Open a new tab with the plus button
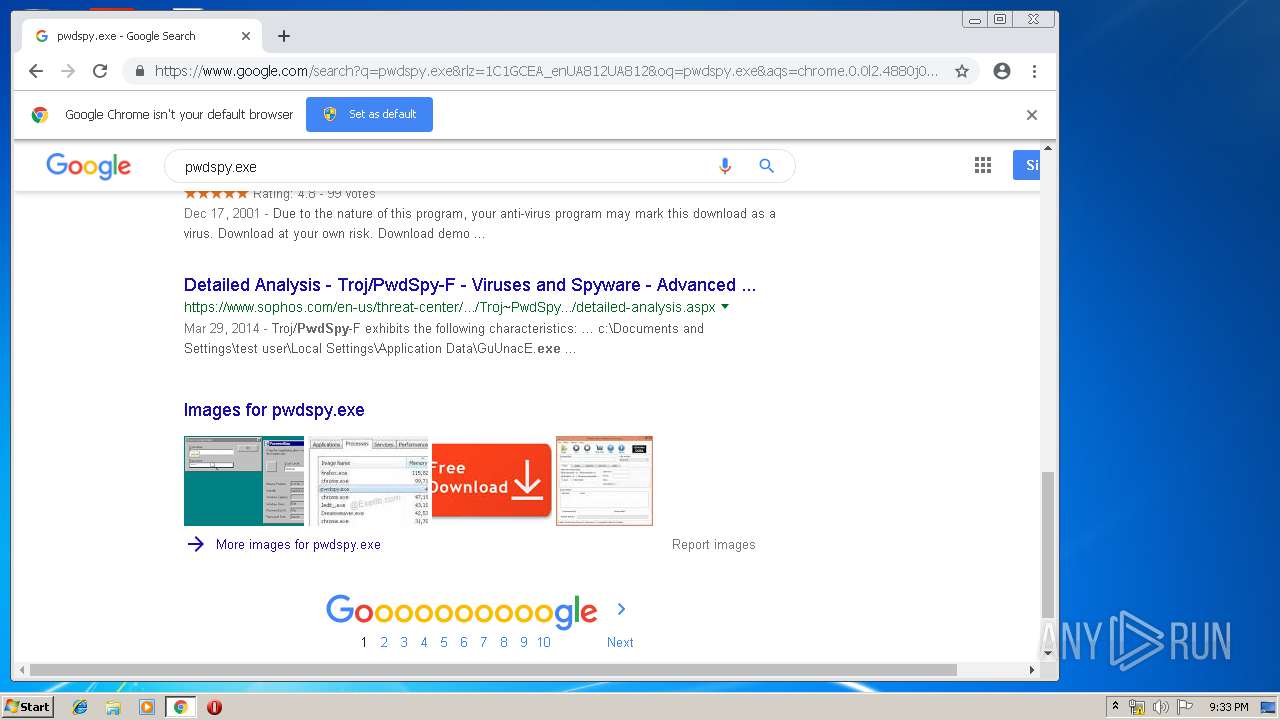Screen dimensions: 1280x720 284,36
